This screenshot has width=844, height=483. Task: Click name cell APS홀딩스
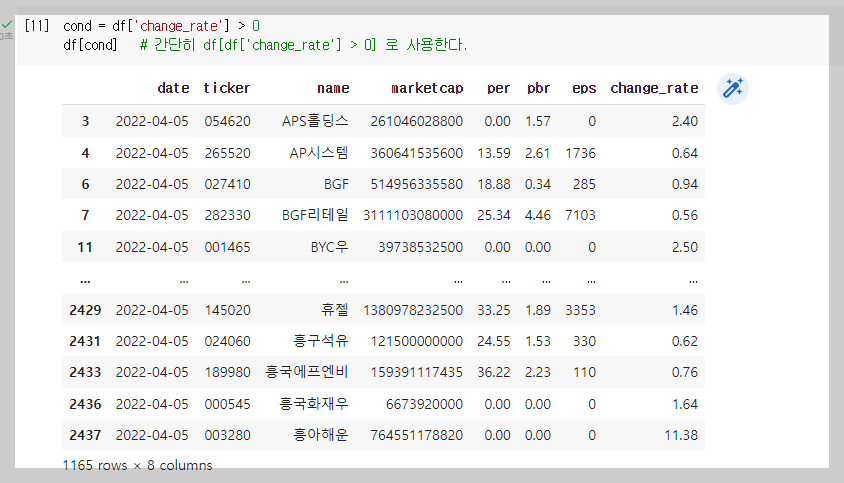tap(315, 121)
